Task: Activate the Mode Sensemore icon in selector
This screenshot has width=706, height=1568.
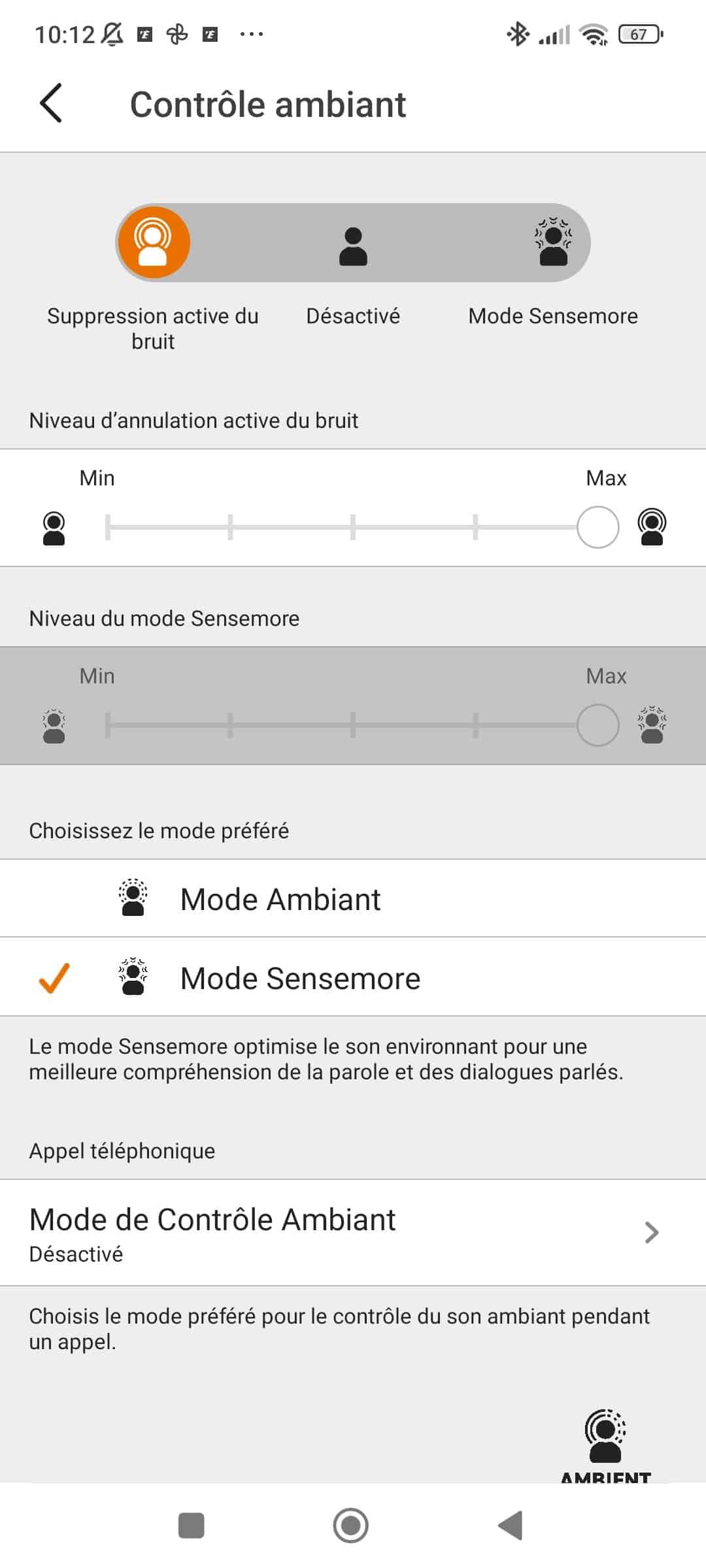Action: point(553,242)
